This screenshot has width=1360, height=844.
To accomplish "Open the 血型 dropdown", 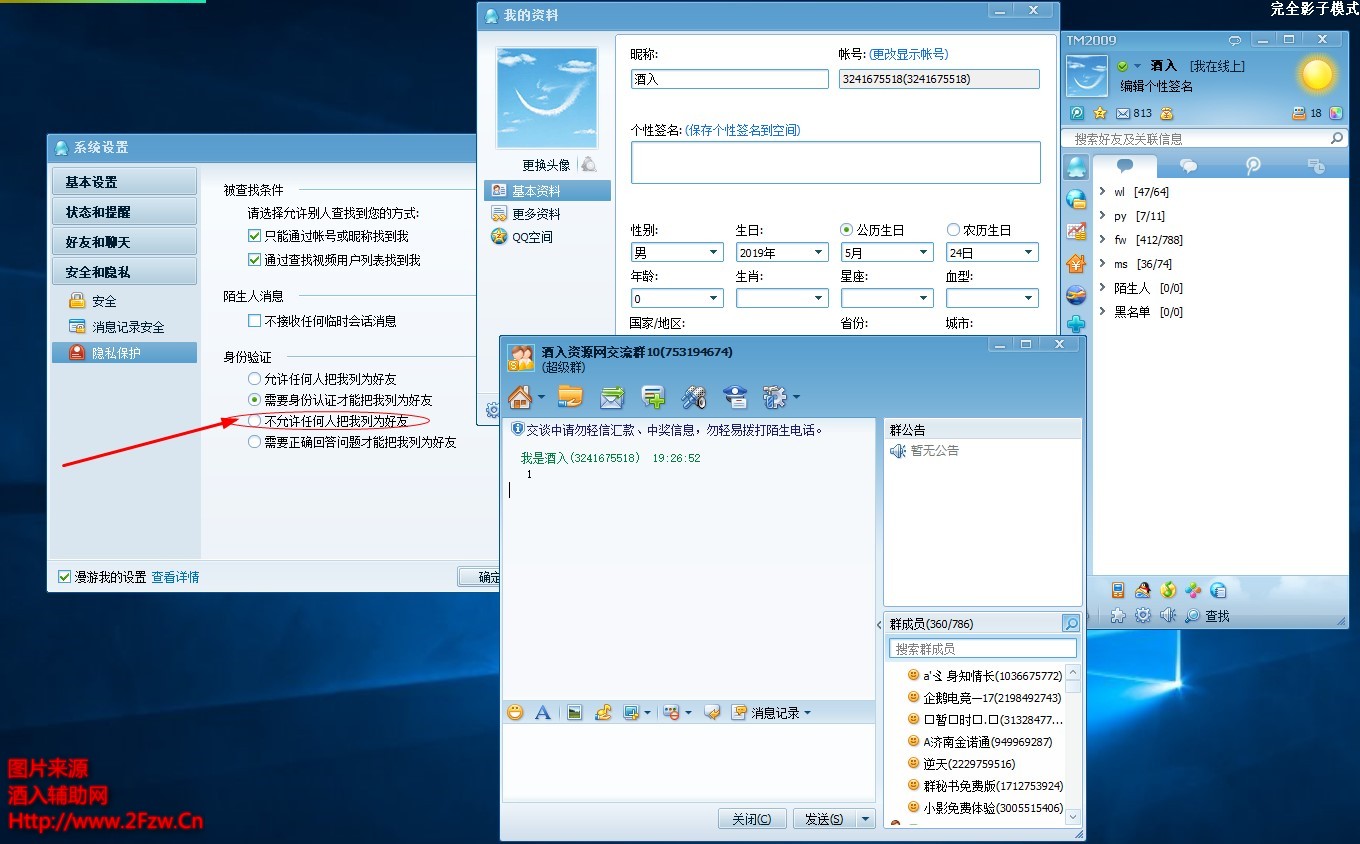I will coord(992,298).
